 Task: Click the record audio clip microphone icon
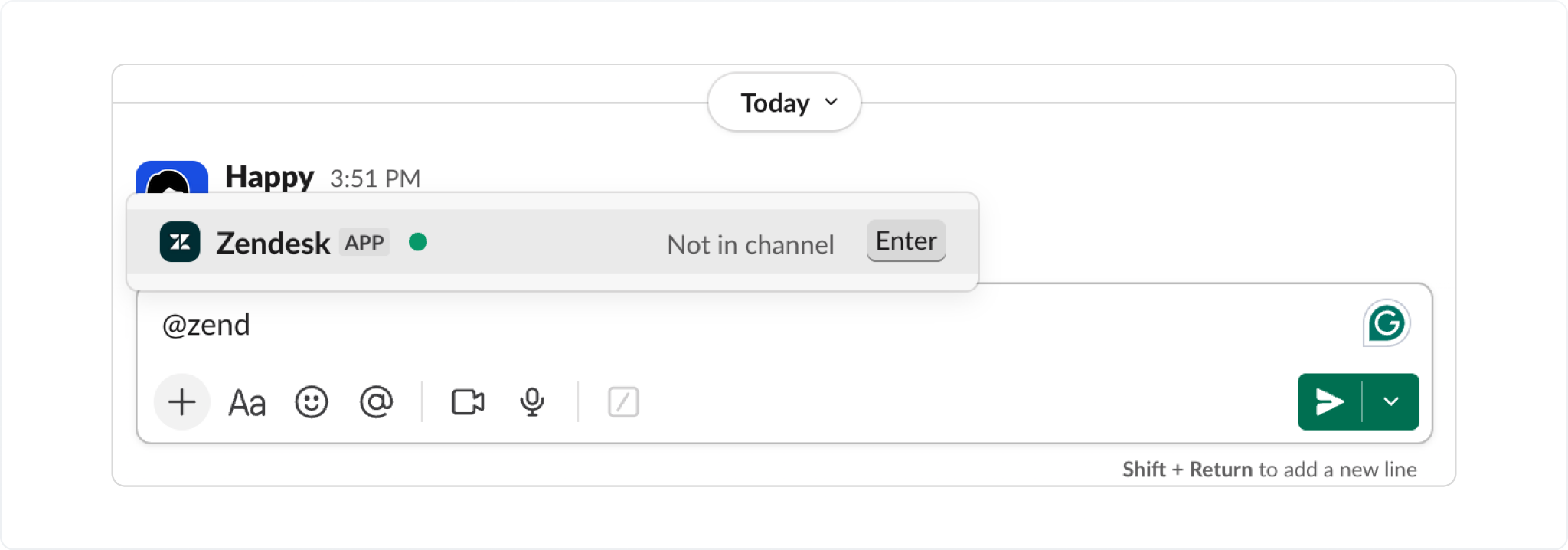[531, 401]
